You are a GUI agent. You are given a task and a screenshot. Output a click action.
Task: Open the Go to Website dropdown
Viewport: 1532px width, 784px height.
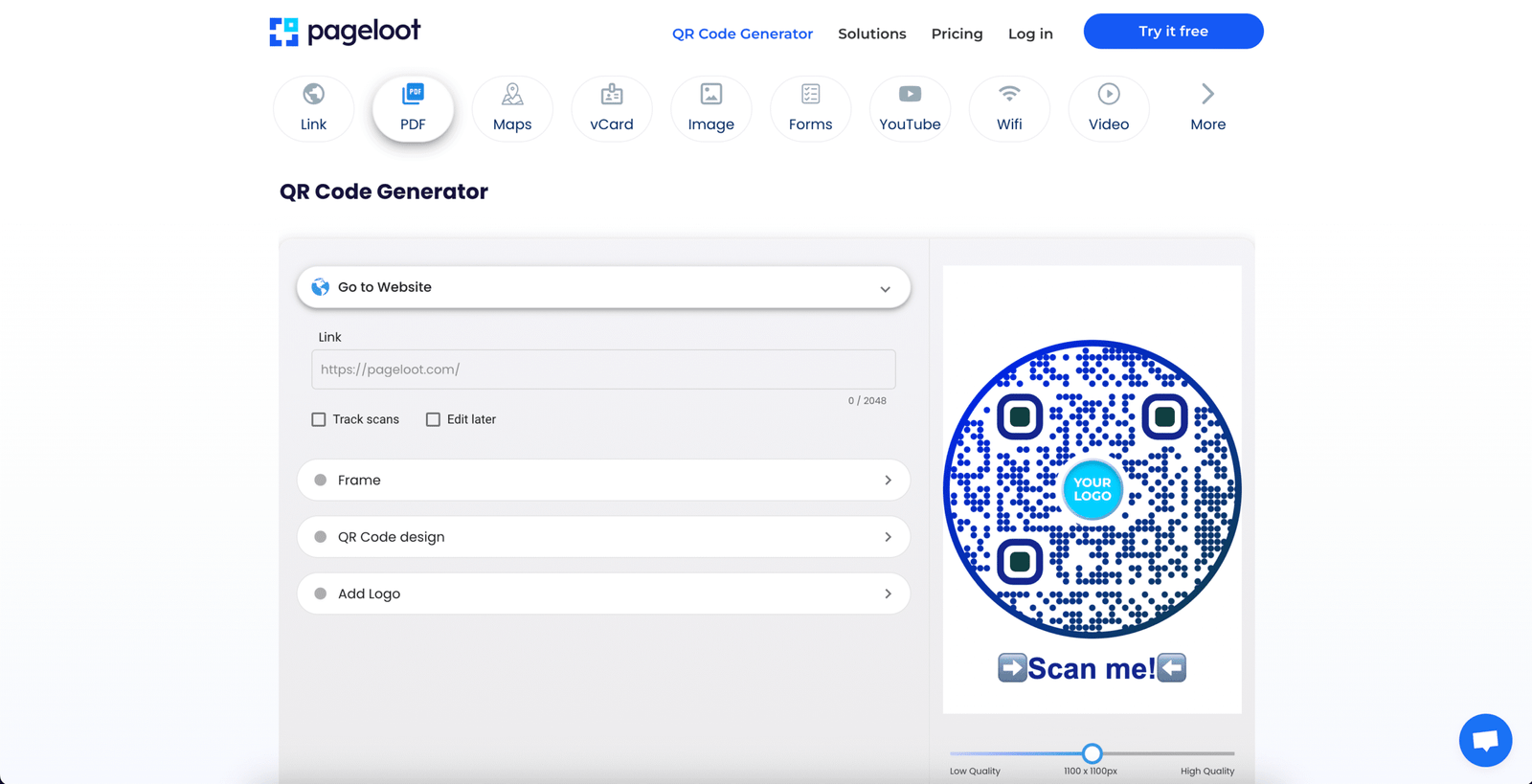click(603, 287)
